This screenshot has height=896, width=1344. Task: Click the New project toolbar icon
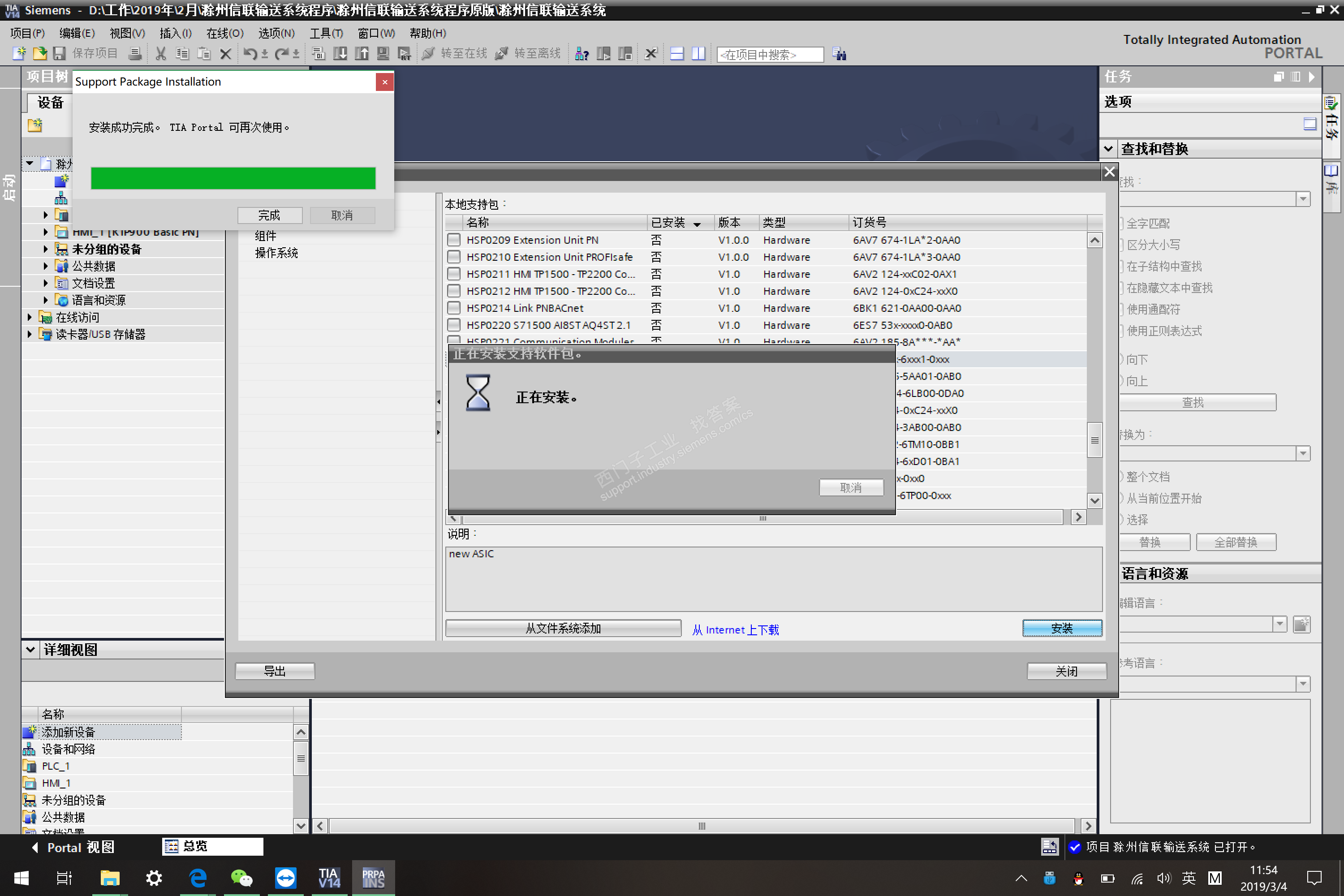click(19, 54)
